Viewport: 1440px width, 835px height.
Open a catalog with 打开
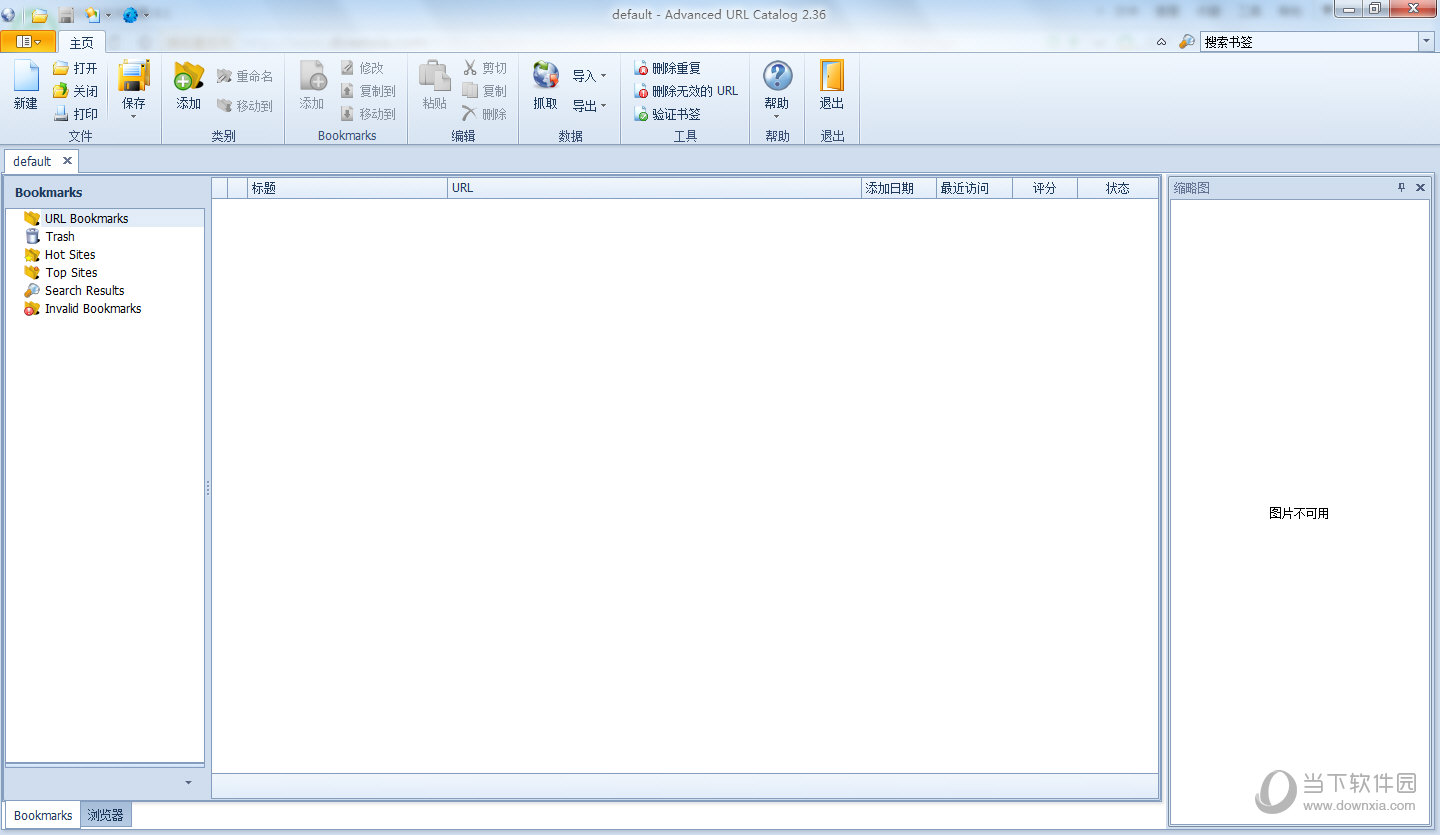[x=75, y=68]
